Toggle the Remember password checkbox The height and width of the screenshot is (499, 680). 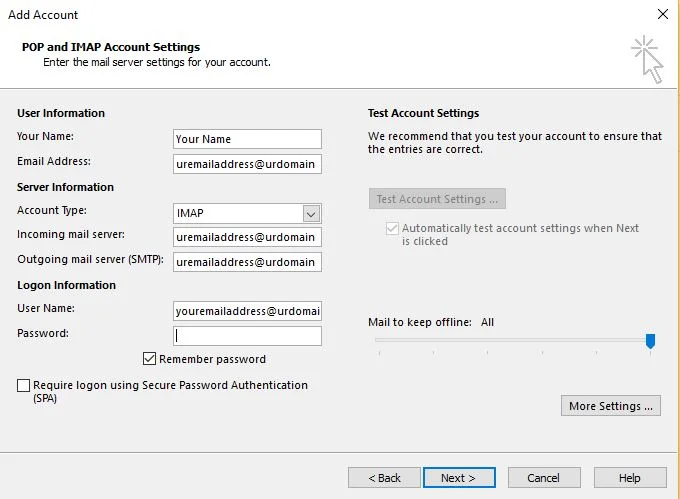(x=149, y=359)
